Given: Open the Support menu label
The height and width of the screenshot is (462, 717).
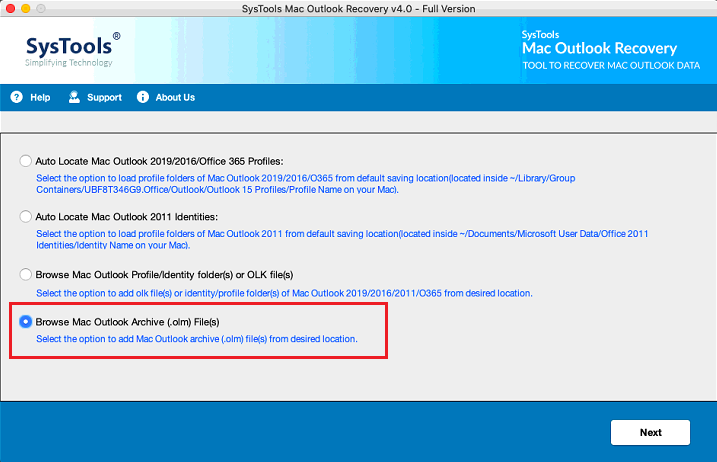Looking at the screenshot, I should 104,97.
